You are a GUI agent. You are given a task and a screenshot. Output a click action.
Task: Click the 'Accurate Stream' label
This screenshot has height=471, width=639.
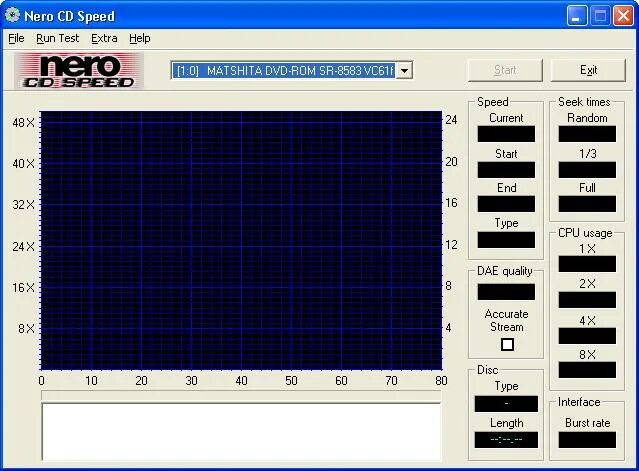[506, 320]
